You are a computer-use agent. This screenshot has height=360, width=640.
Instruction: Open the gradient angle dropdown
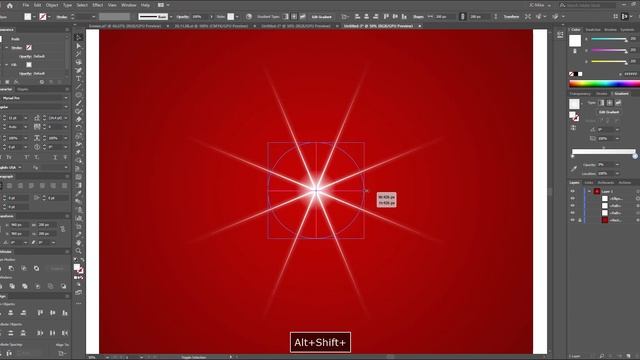(617, 129)
